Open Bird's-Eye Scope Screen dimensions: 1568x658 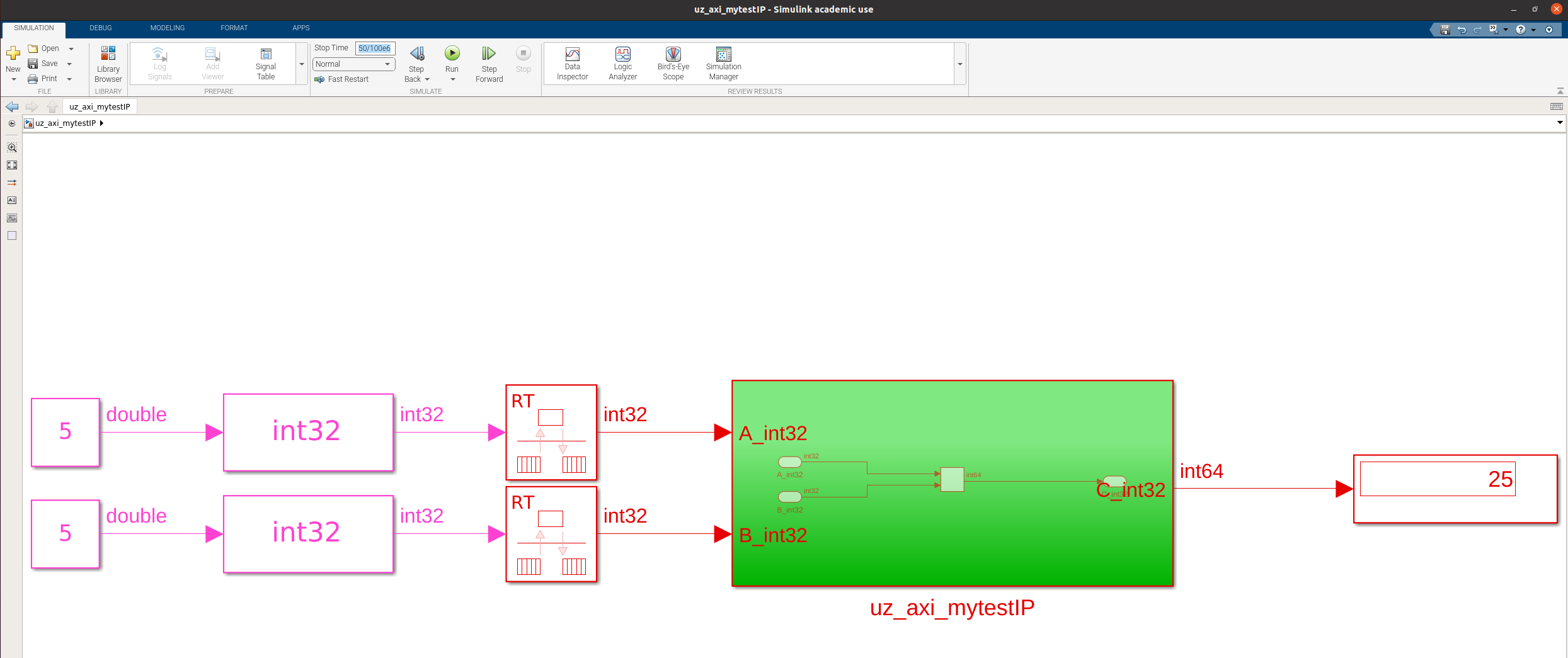tap(673, 64)
